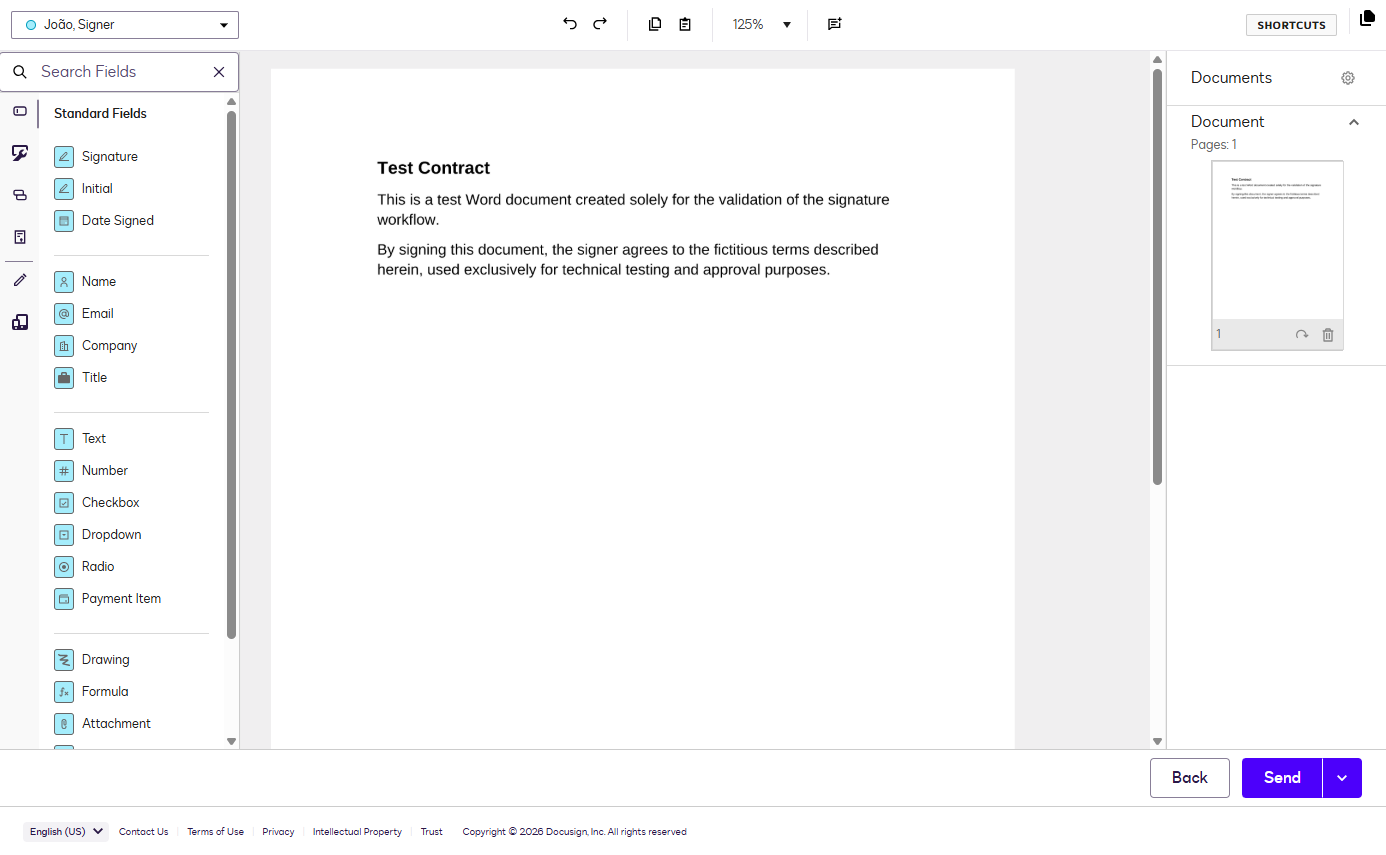
Task: Select the bottom sidebar templates icon
Action: click(20, 322)
